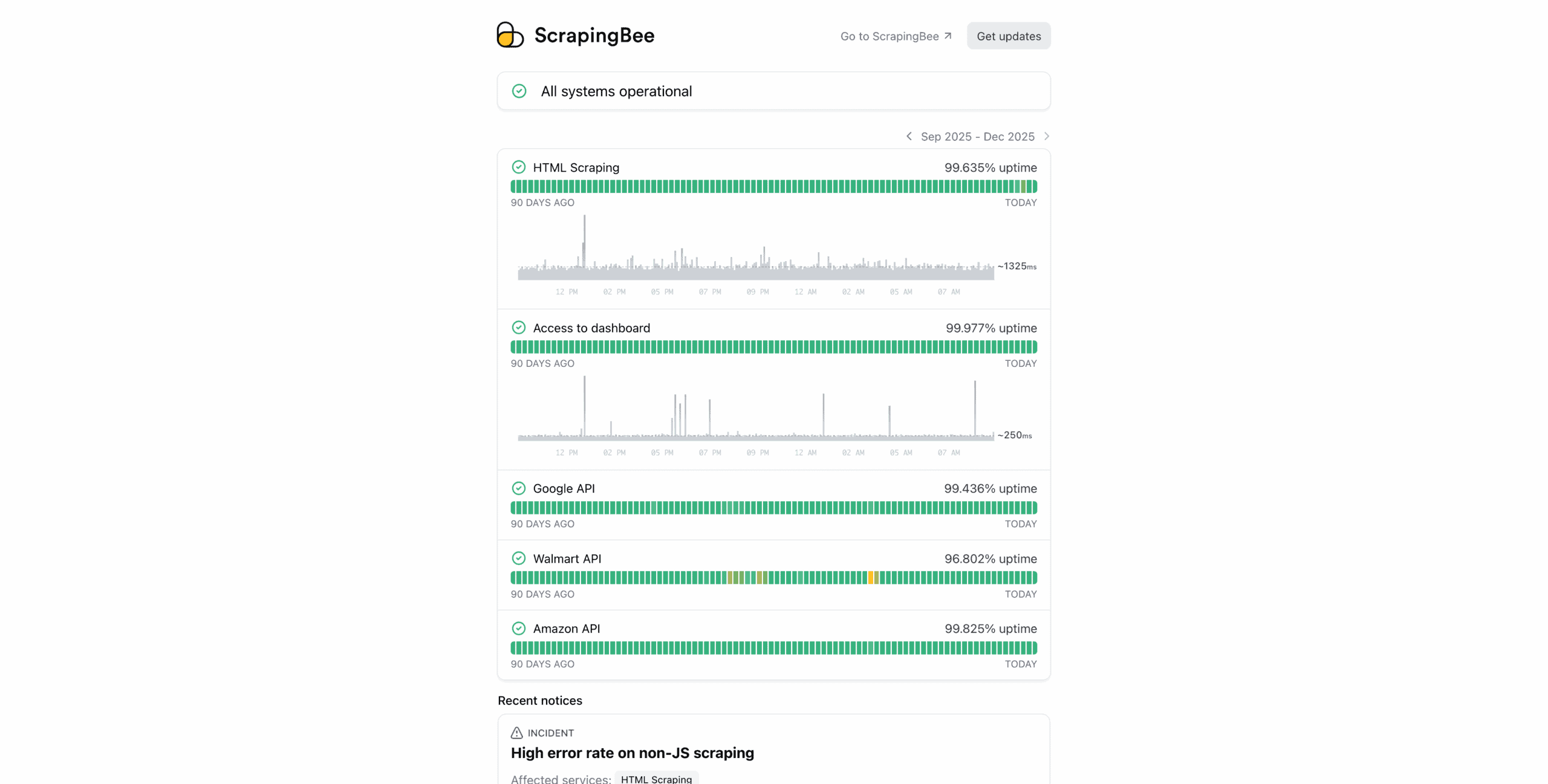Advance to next date range with right chevron
The image size is (1548, 784).
point(1047,137)
